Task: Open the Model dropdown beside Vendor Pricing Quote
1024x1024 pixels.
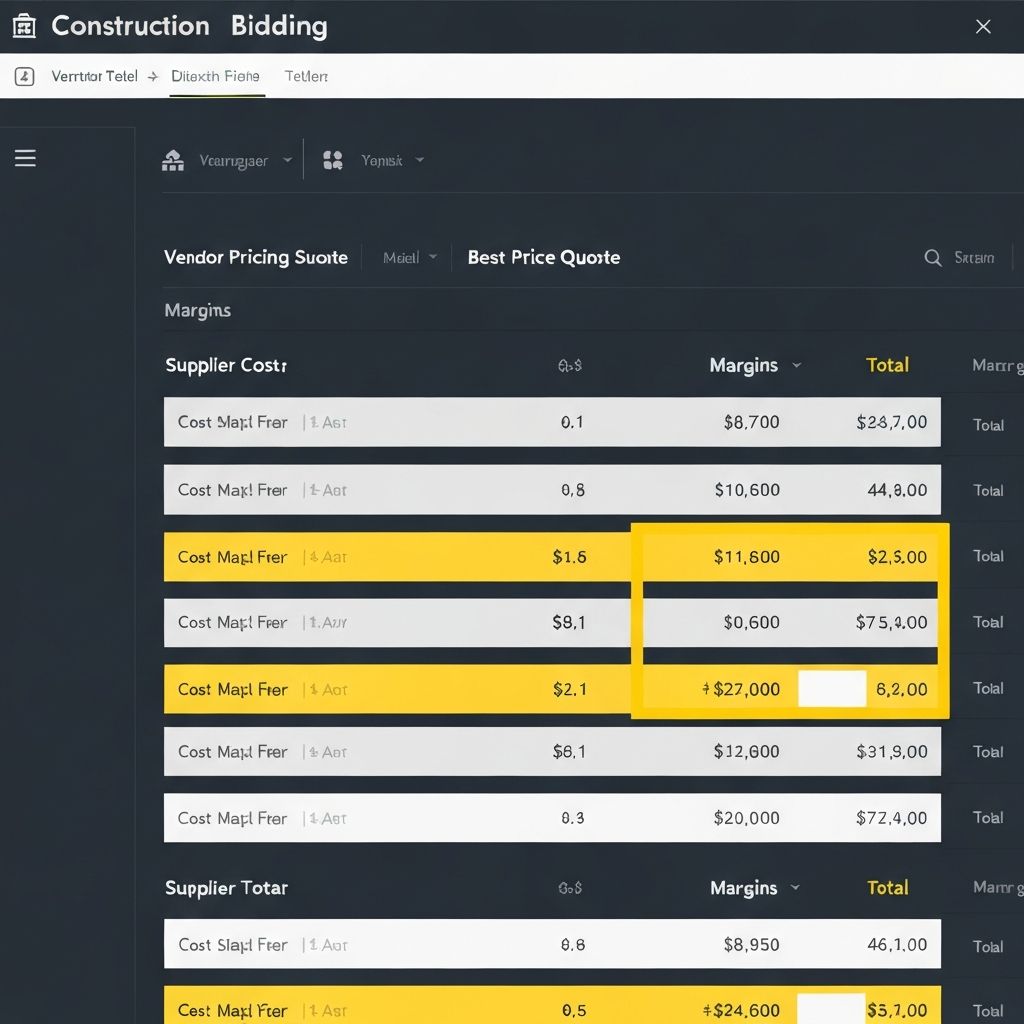Action: (409, 257)
